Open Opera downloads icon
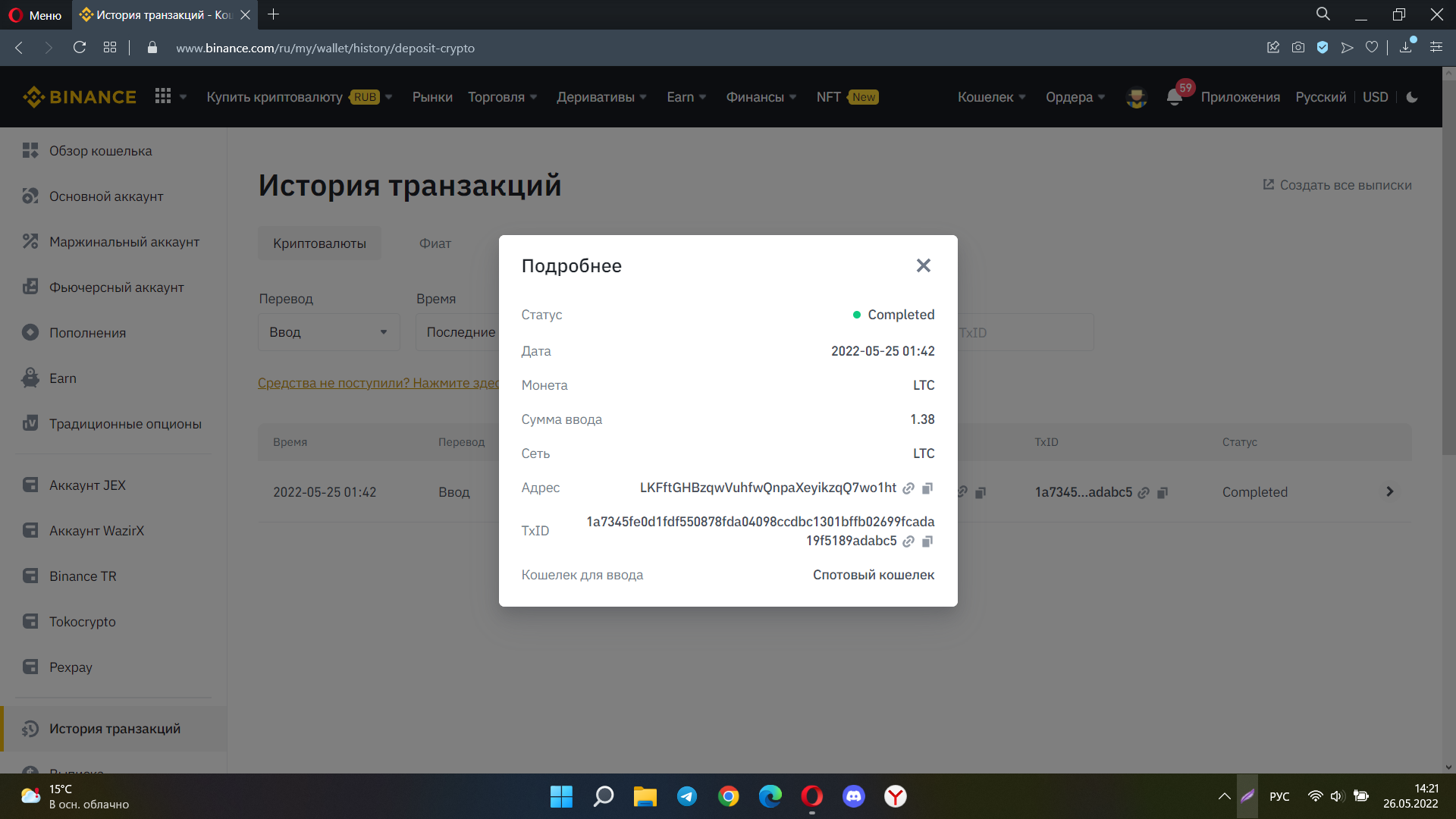The image size is (1456, 819). (x=1406, y=48)
